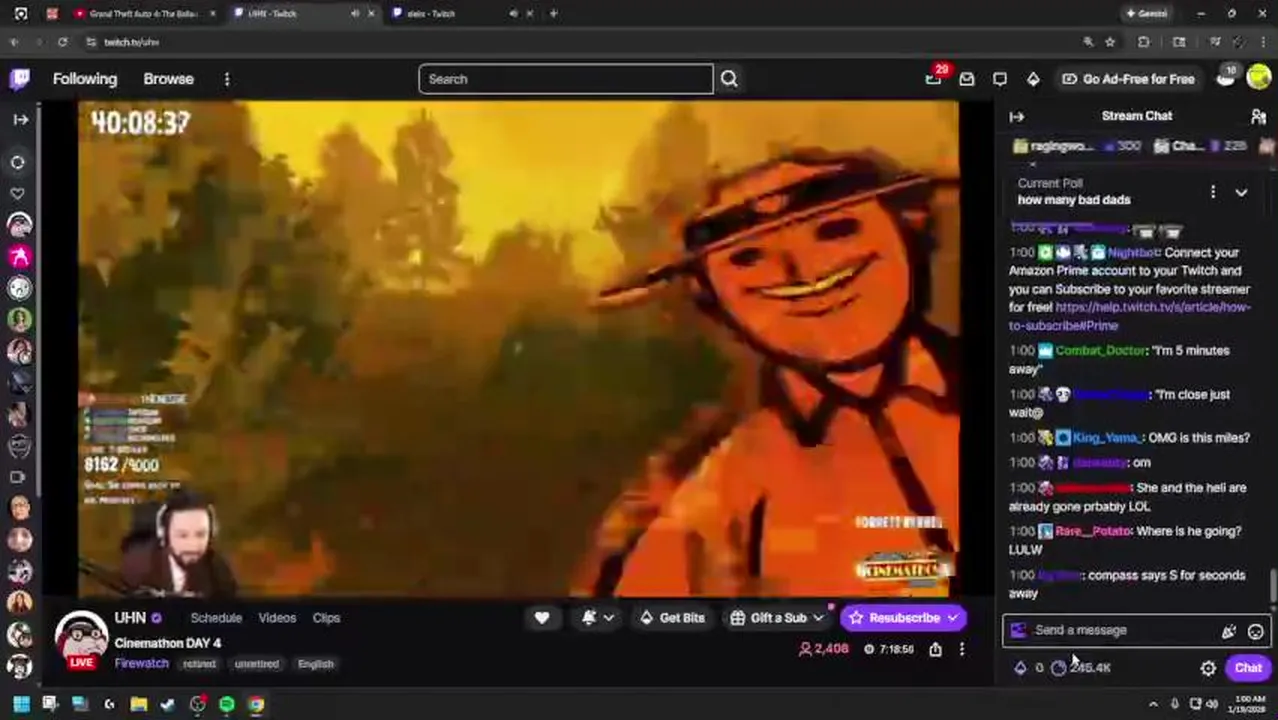
Task: Expand the Resubscribe options chevron
Action: [953, 618]
